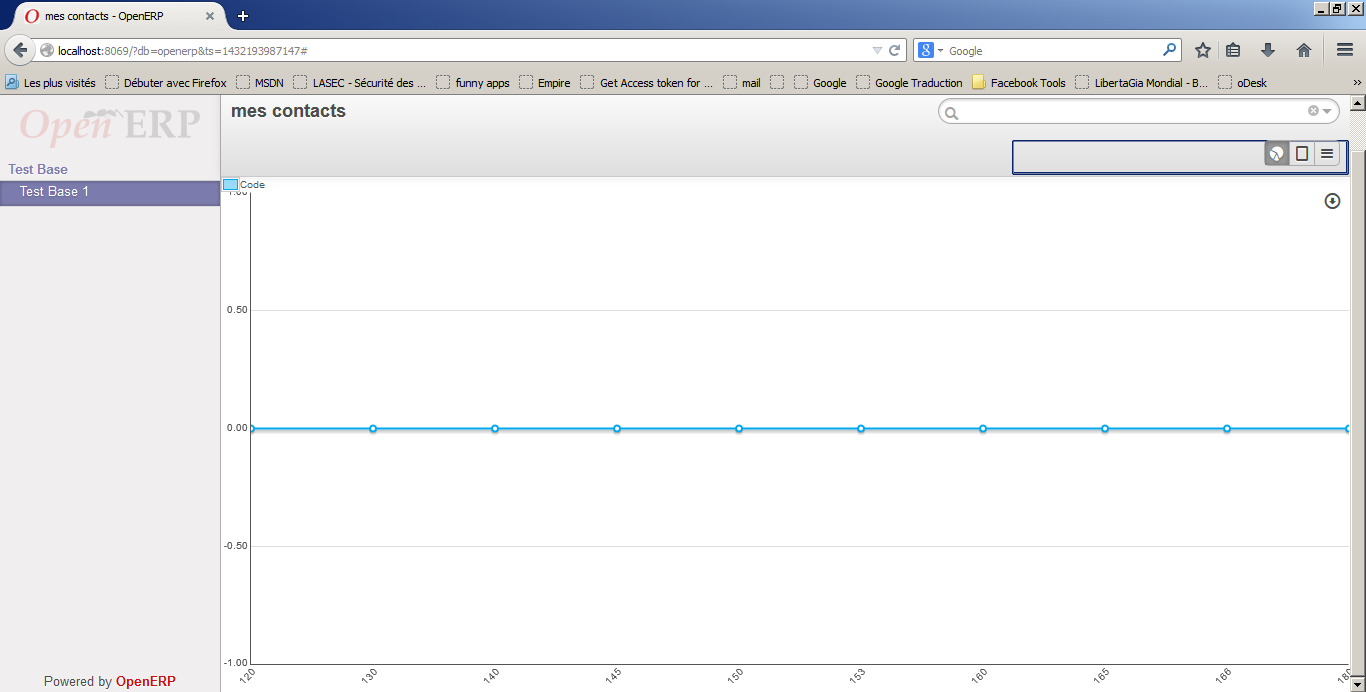Expand the search filter options arrow
Image resolution: width=1366 pixels, height=692 pixels.
pos(1327,111)
